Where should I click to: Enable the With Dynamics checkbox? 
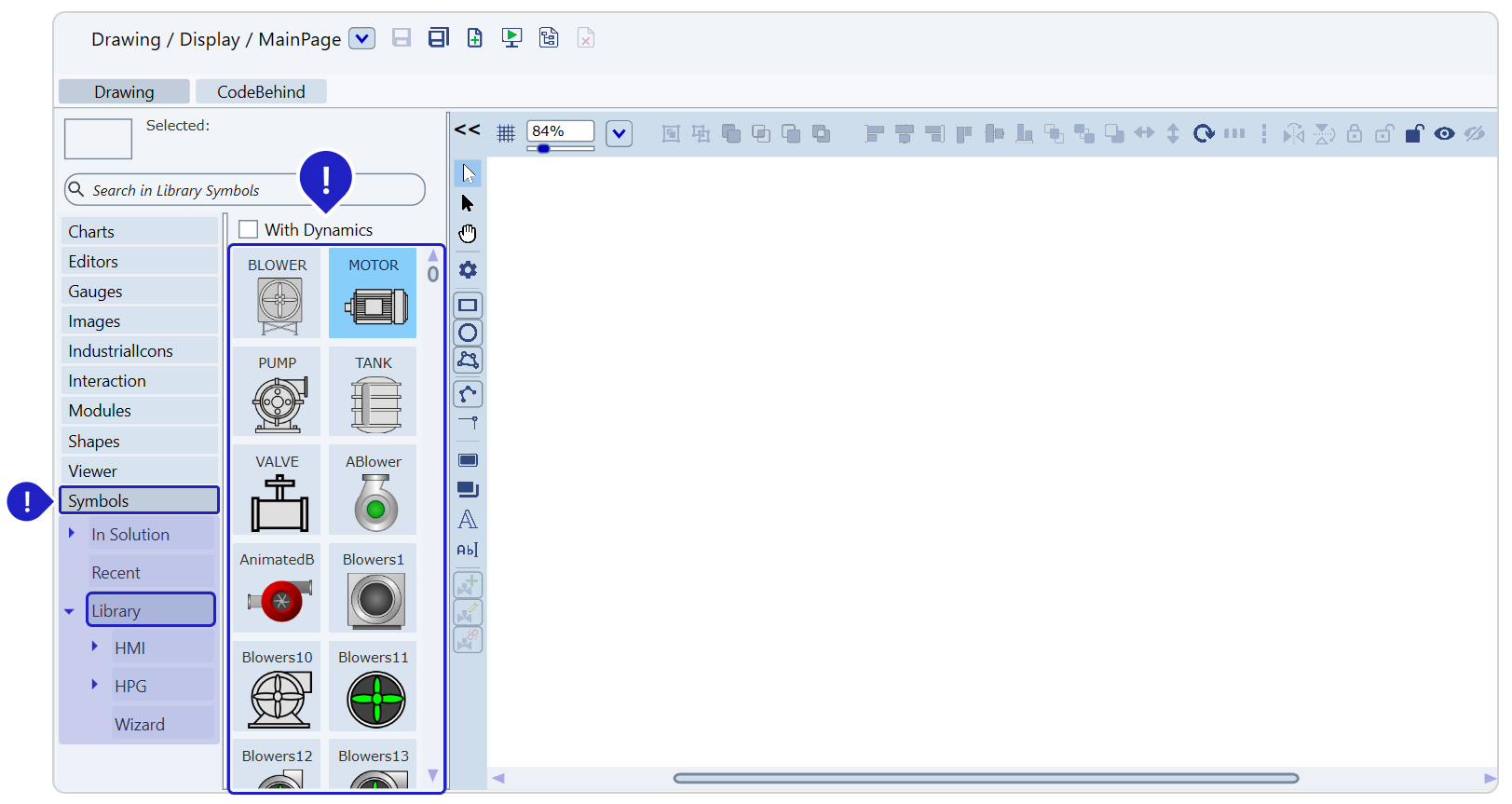click(x=249, y=229)
